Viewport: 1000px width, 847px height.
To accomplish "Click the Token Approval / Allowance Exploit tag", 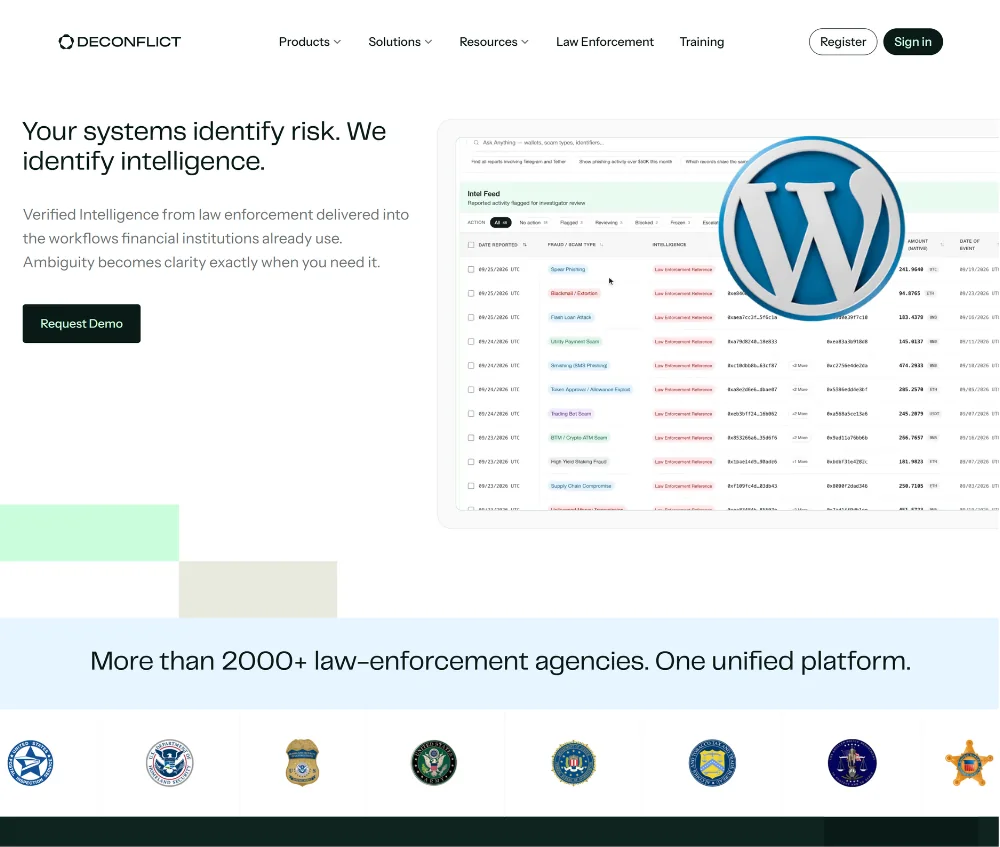I will pos(590,389).
